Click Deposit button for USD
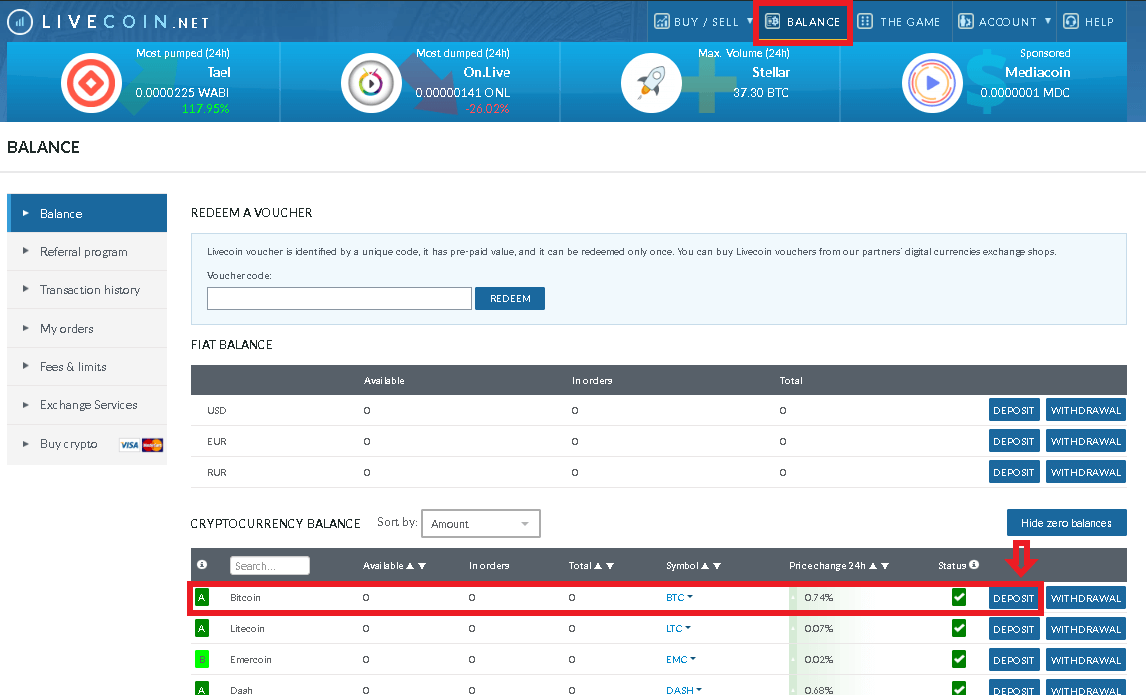1146x695 pixels. coord(1013,410)
